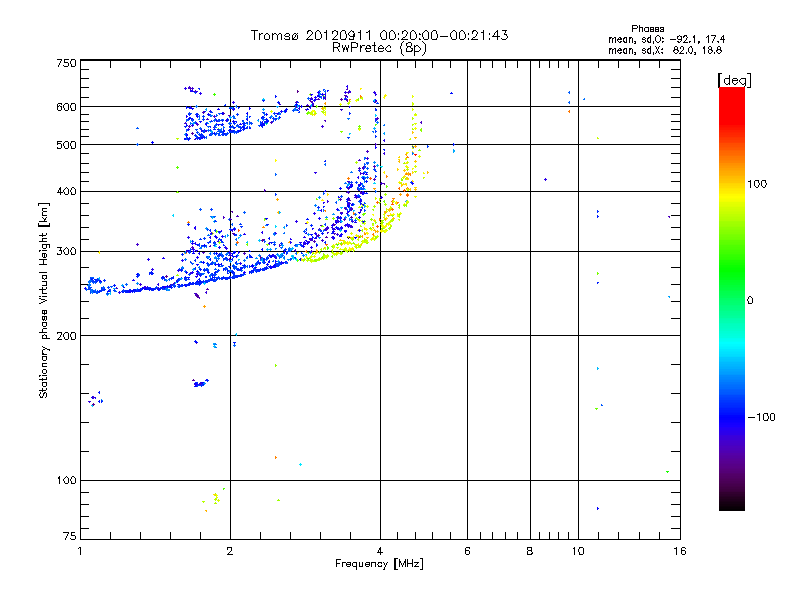Click the y-axis tick label '100'

[66, 481]
